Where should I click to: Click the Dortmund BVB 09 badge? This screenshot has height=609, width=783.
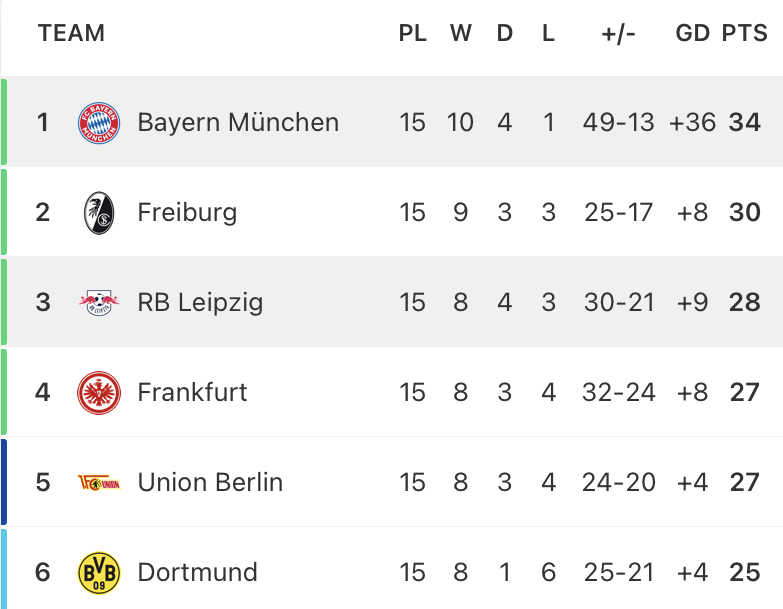[99, 573]
